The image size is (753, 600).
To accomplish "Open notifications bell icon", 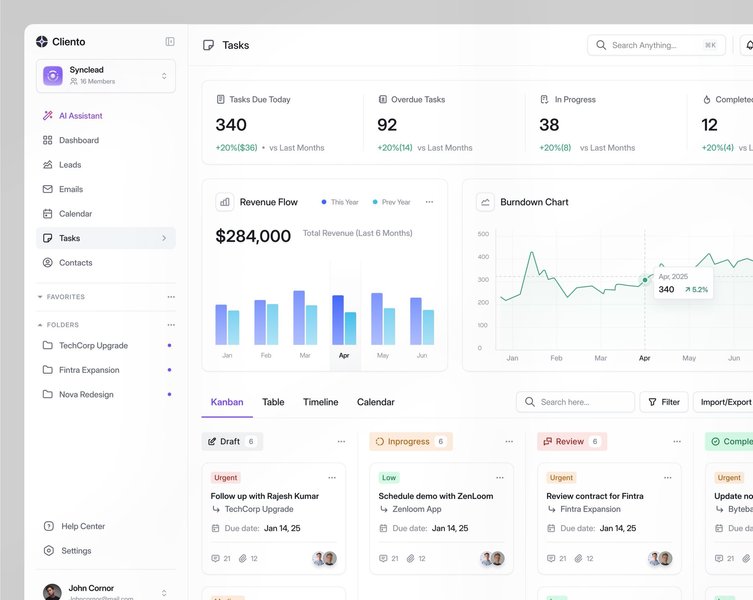I will pyautogui.click(x=748, y=45).
